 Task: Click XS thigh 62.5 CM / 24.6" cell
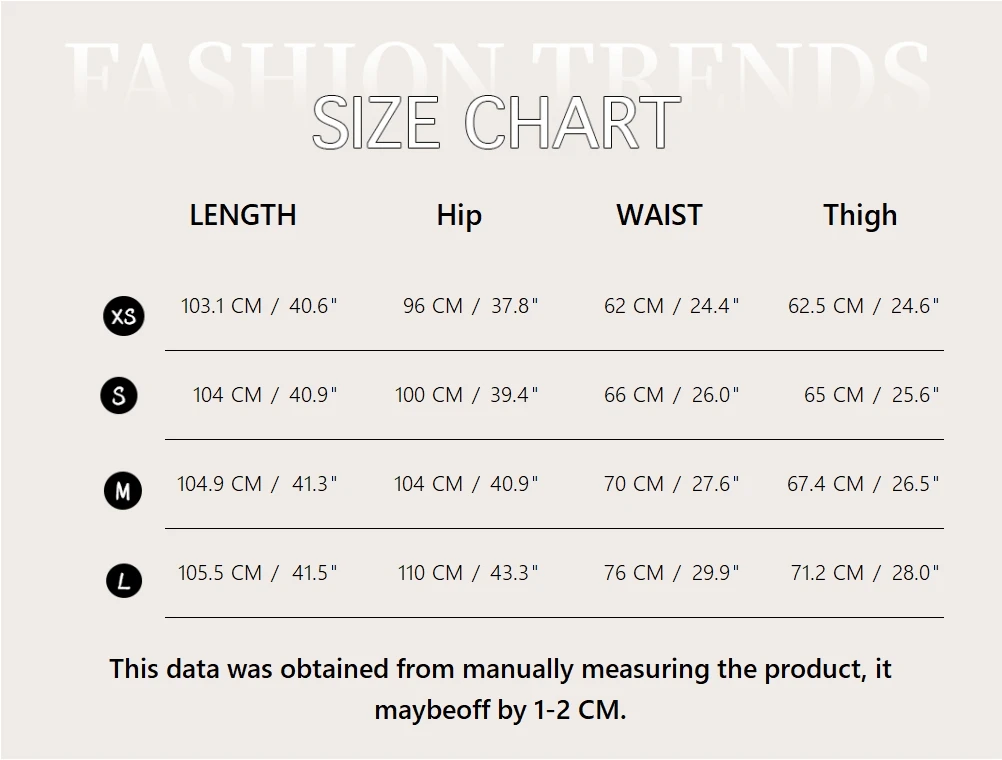coord(864,306)
